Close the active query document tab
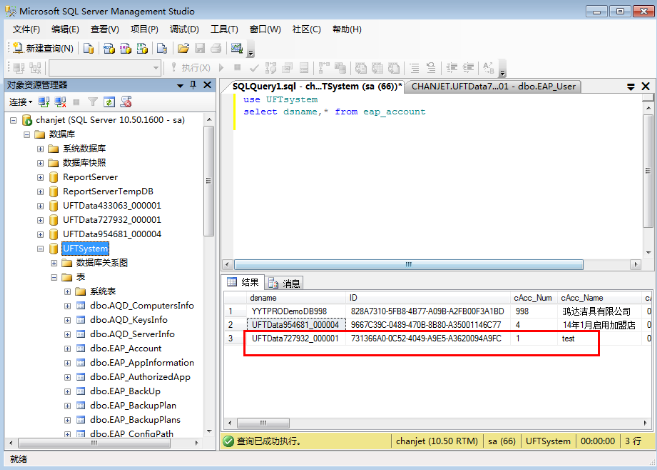Screen dimensions: 657x470 point(646,86)
